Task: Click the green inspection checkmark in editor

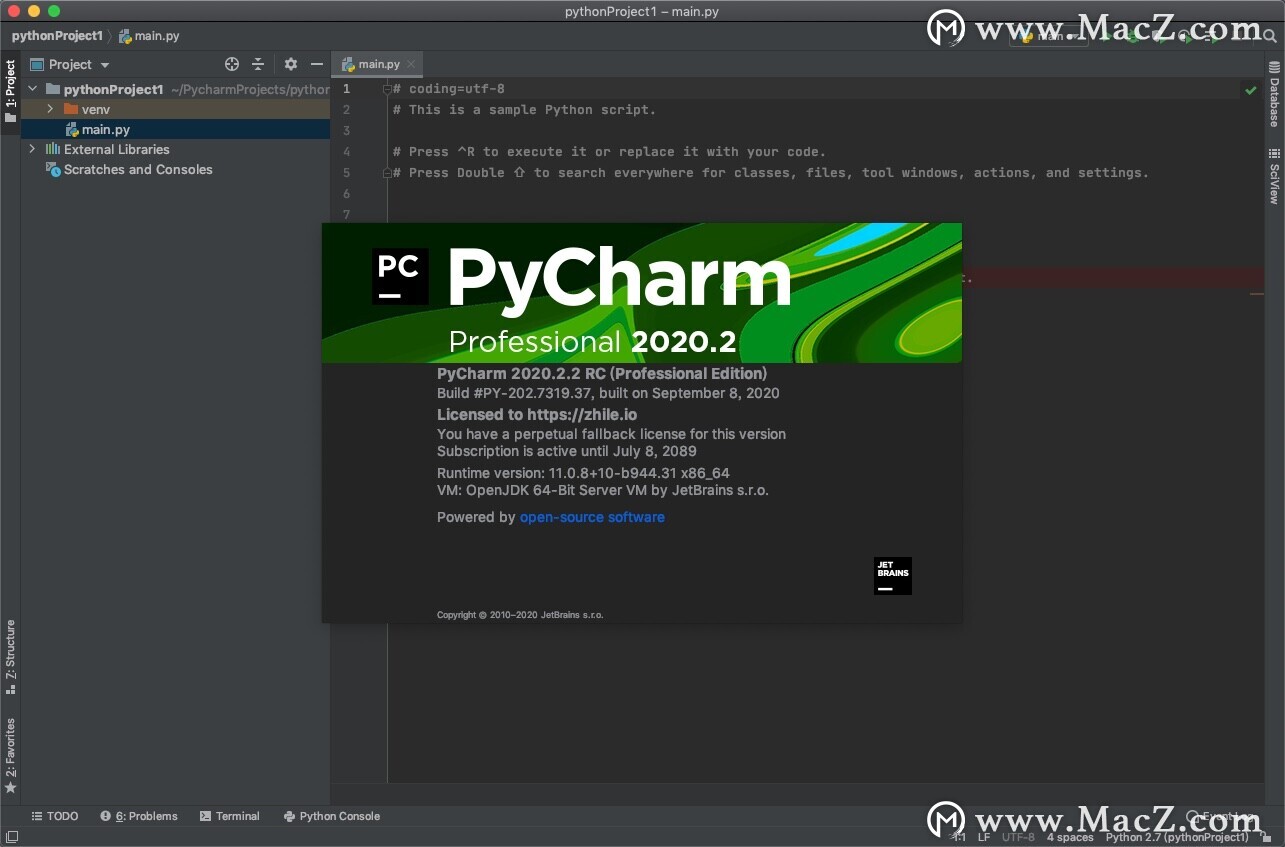Action: [1250, 90]
